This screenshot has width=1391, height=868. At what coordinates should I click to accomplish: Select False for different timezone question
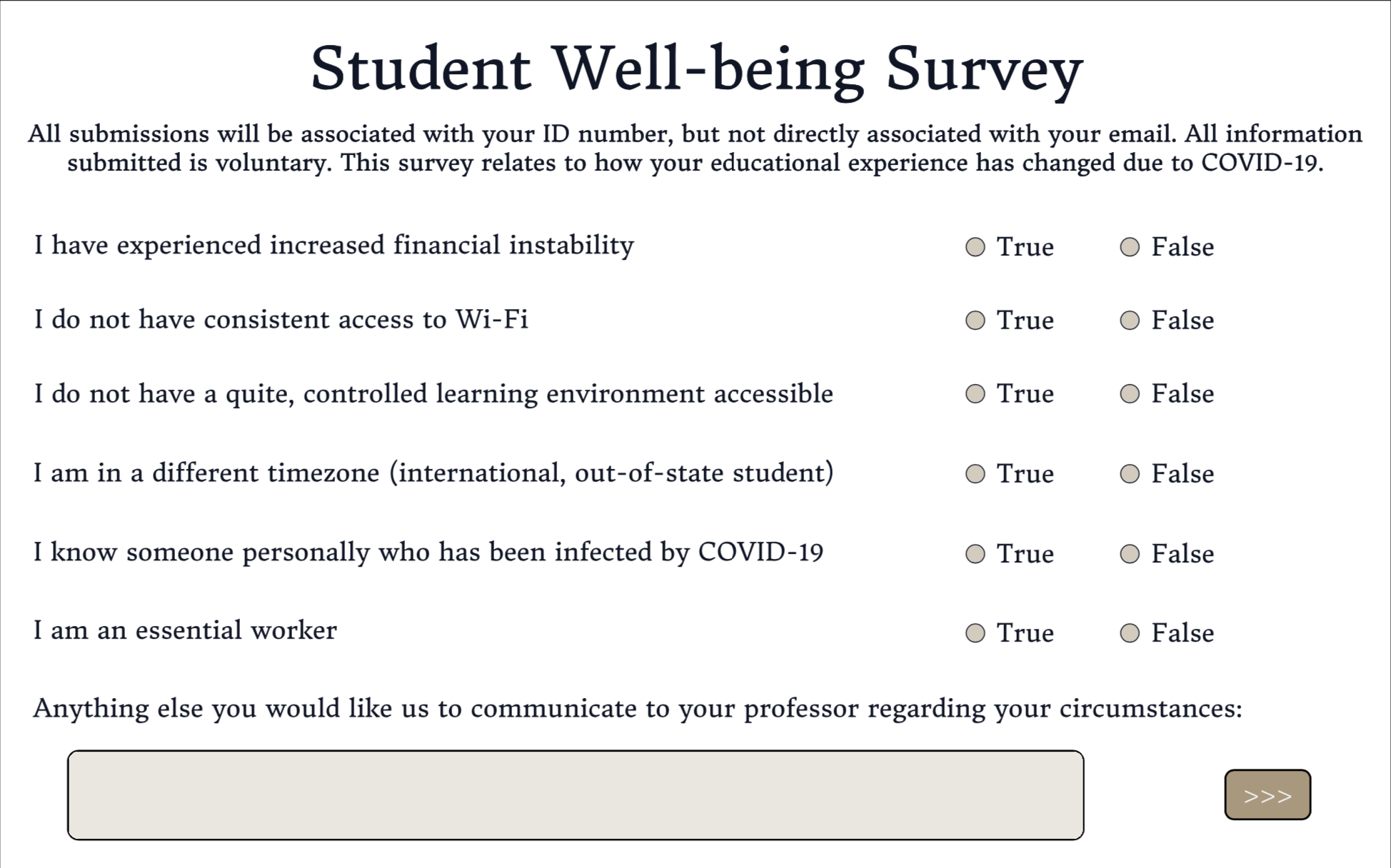click(x=1130, y=474)
